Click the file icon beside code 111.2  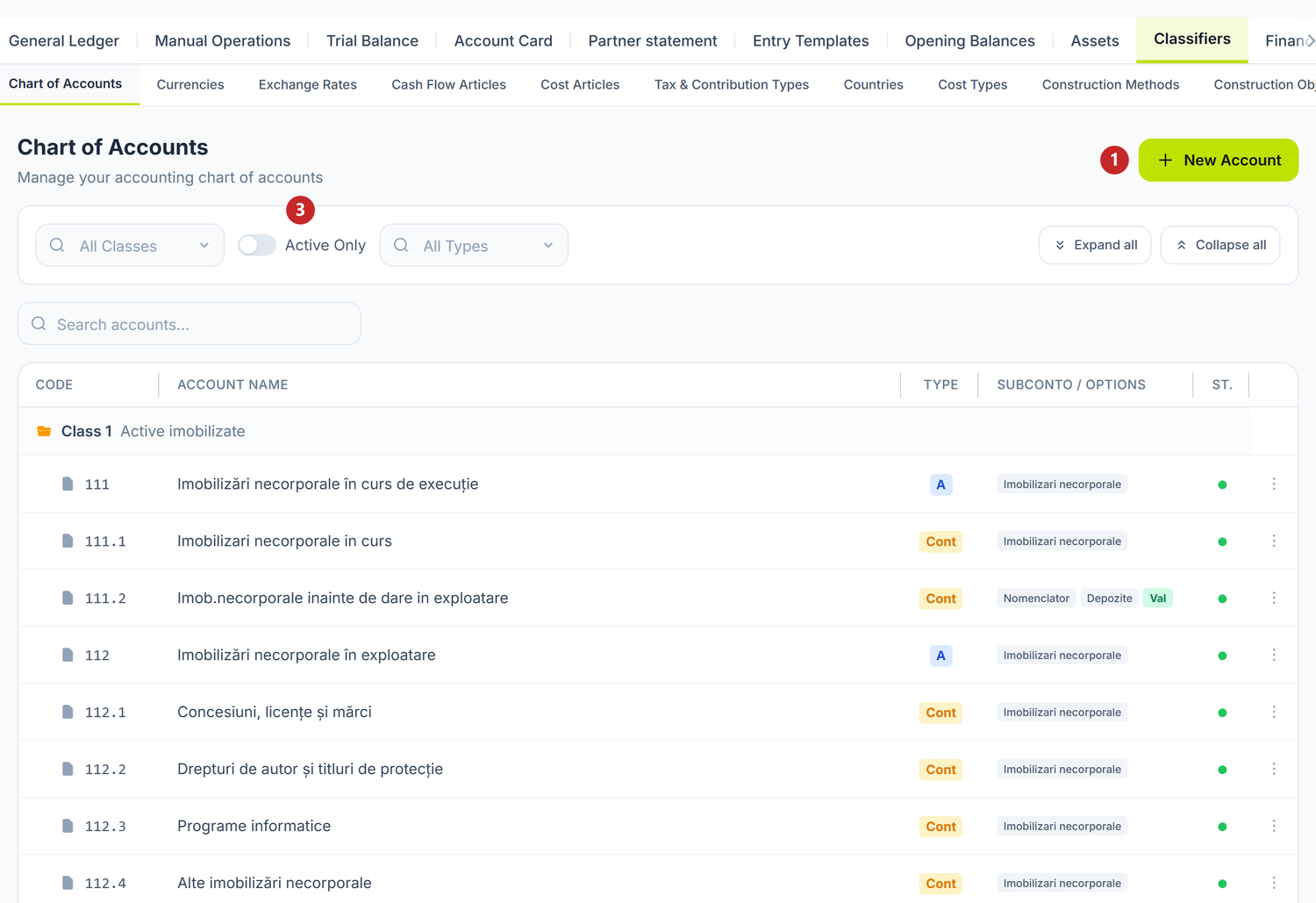68,598
